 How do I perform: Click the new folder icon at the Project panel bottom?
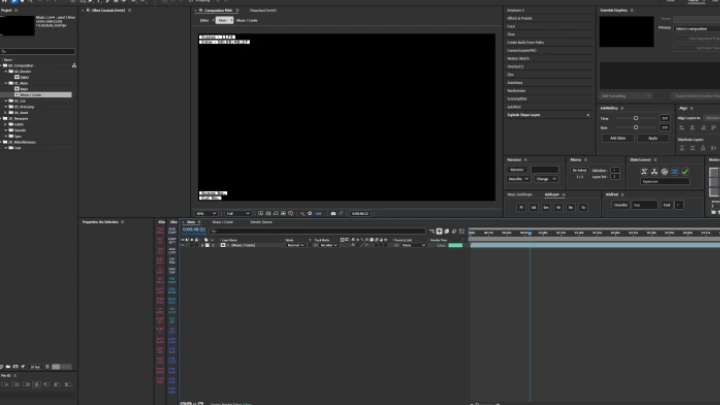point(8,367)
